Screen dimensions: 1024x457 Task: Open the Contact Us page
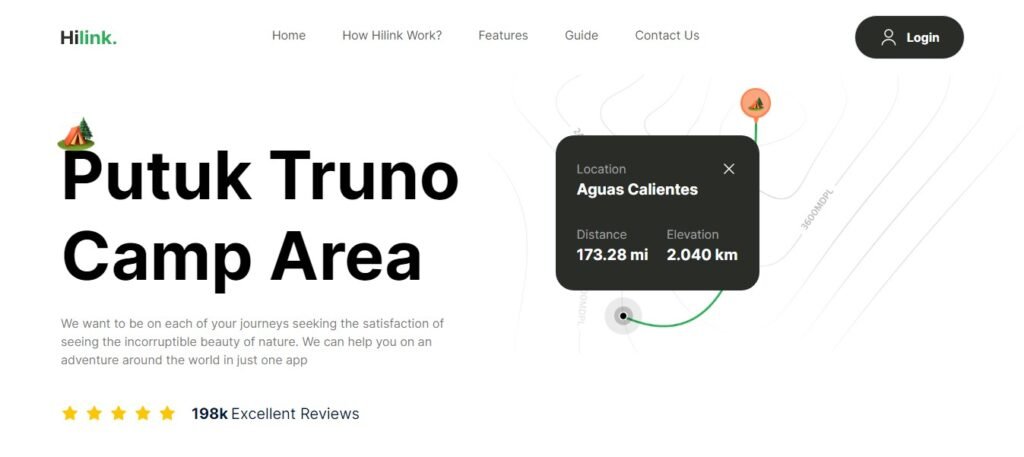667,36
